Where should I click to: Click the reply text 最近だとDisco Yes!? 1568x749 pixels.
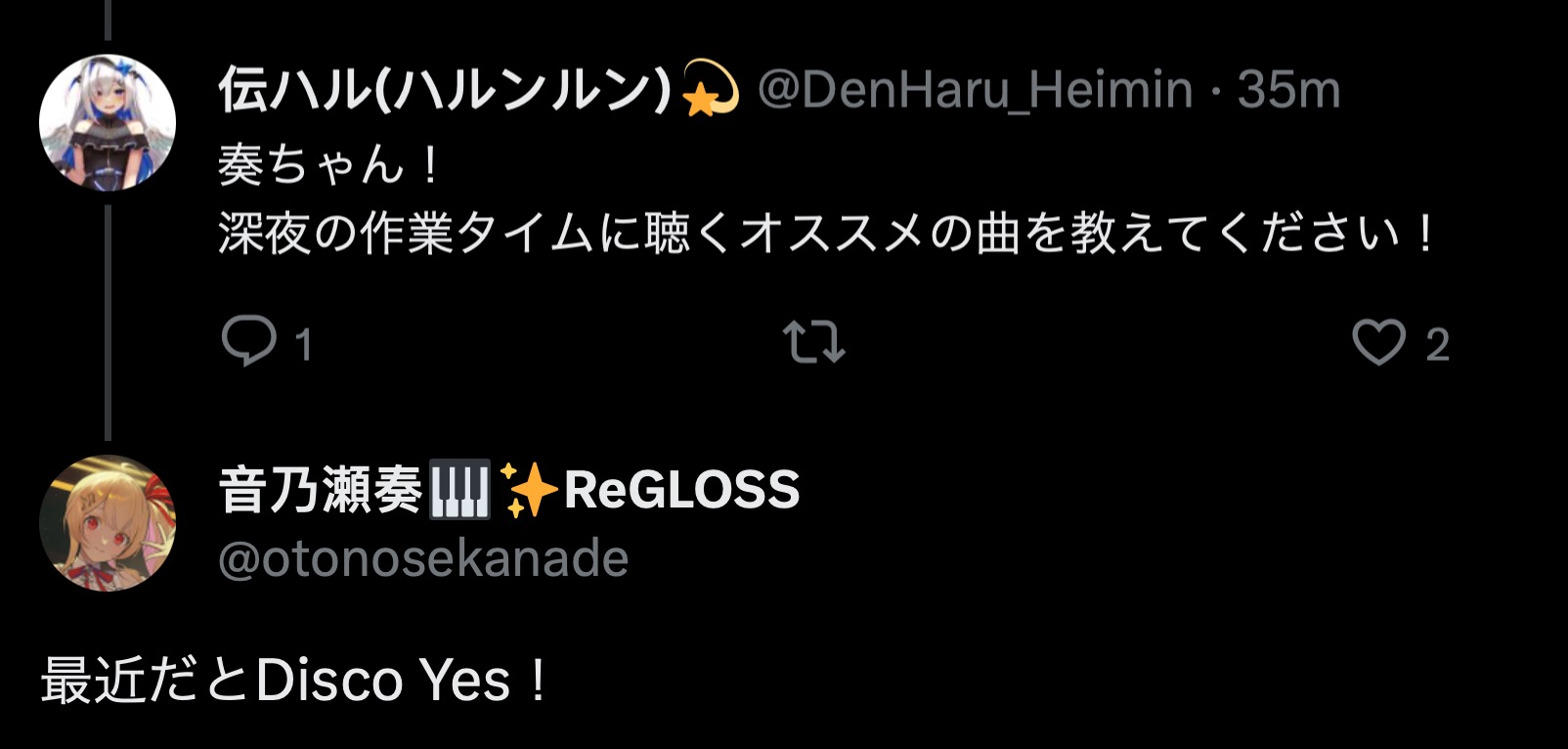tap(294, 681)
